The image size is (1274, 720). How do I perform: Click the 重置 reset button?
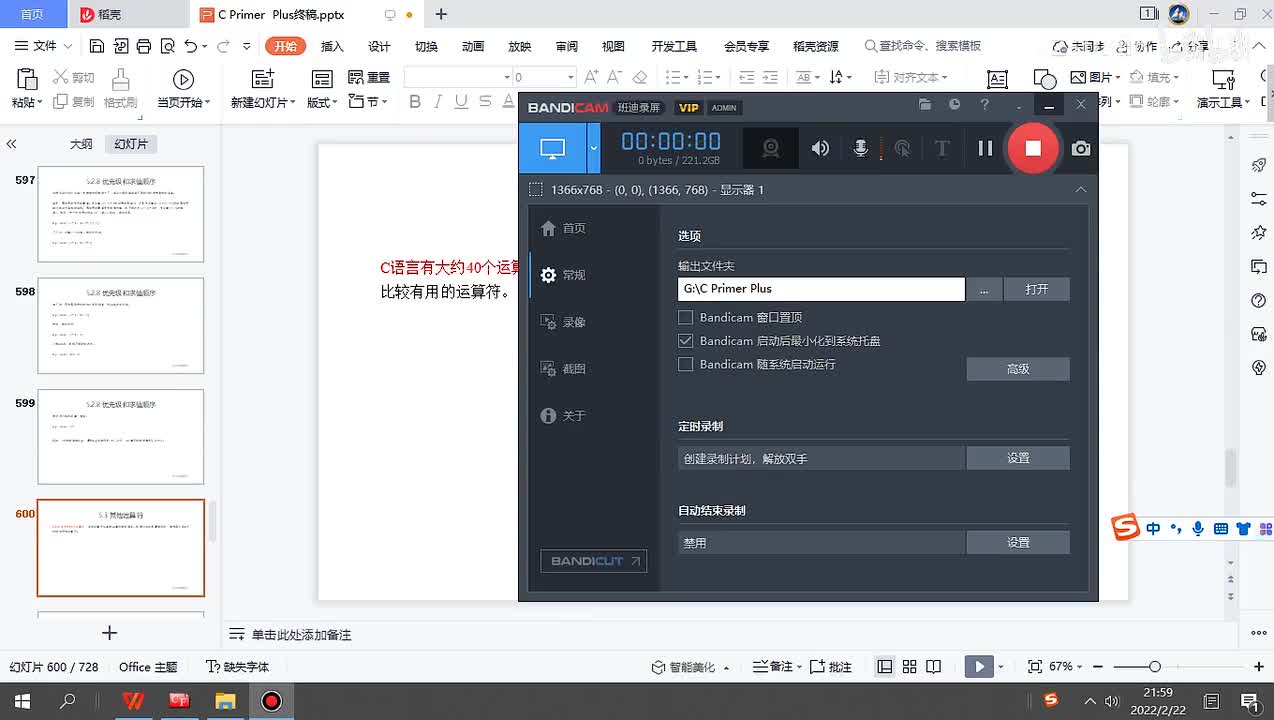click(x=369, y=77)
